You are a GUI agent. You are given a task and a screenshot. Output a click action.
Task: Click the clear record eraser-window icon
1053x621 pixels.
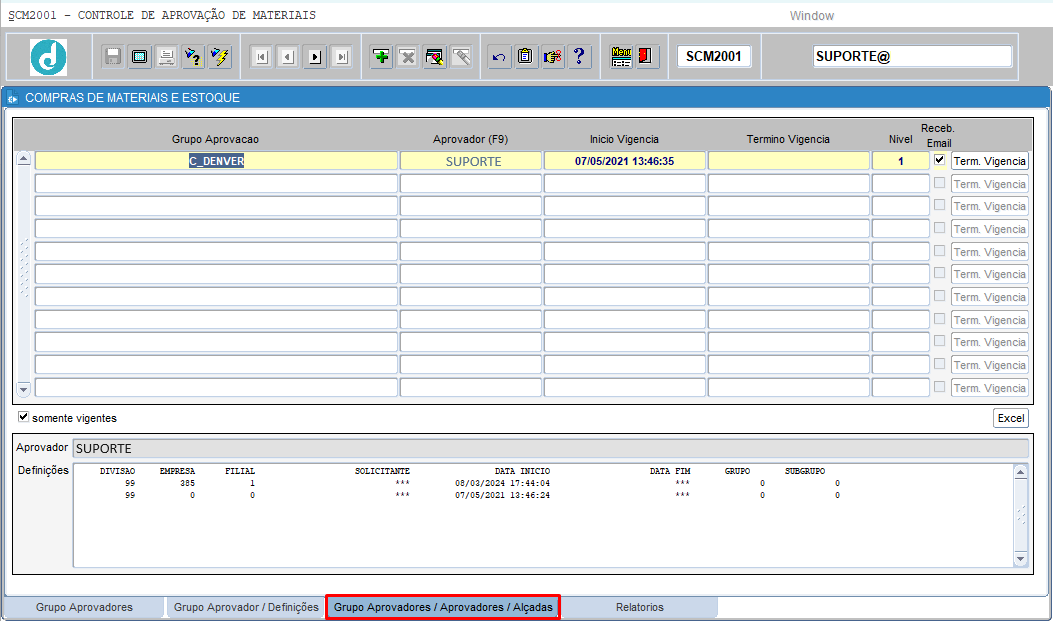click(434, 56)
